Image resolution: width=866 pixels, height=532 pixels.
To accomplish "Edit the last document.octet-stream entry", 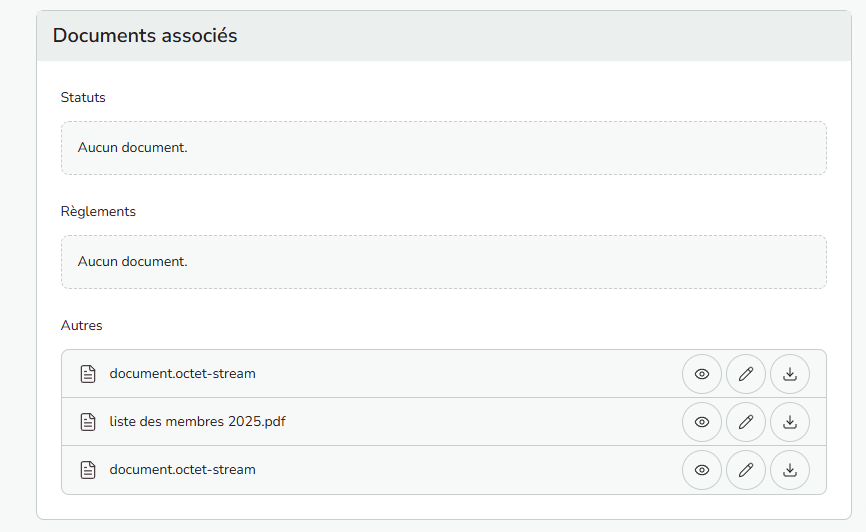I will pos(746,470).
